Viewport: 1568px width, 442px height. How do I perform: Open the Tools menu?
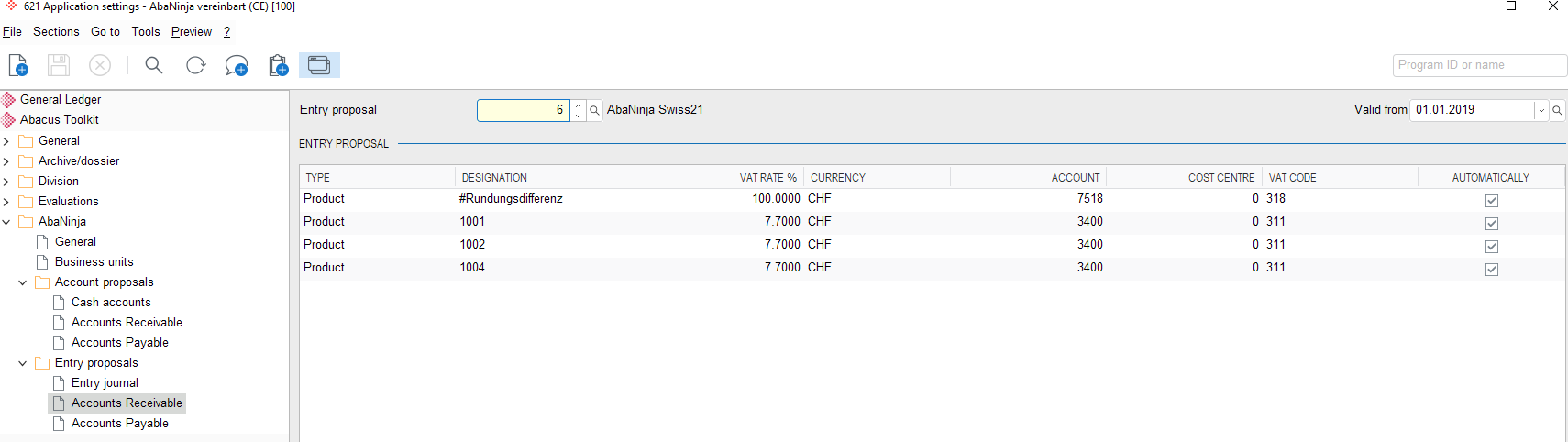(x=146, y=31)
